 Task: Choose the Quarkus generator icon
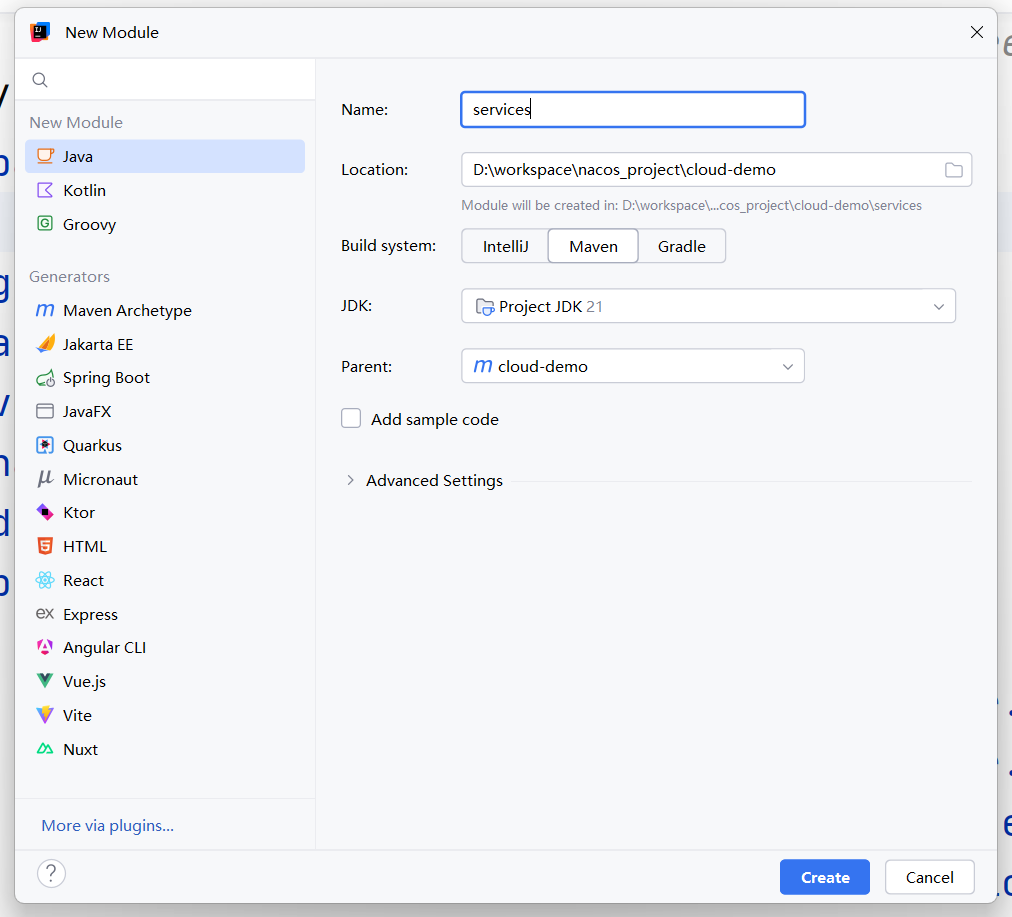point(45,445)
